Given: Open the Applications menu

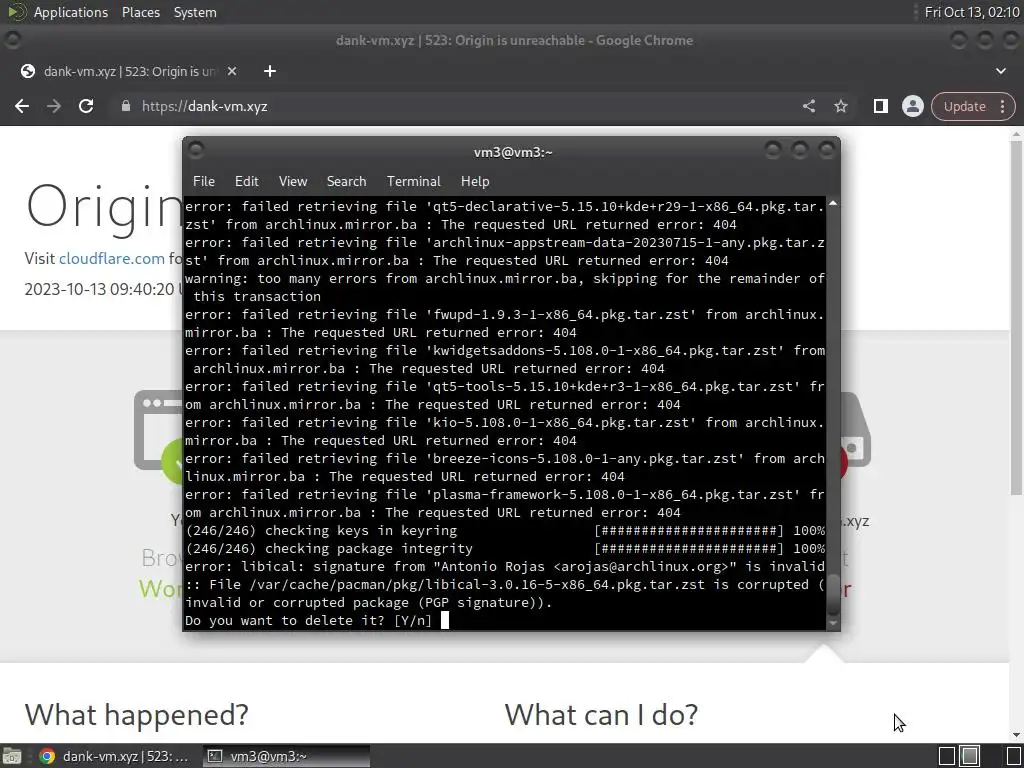Looking at the screenshot, I should [x=71, y=12].
